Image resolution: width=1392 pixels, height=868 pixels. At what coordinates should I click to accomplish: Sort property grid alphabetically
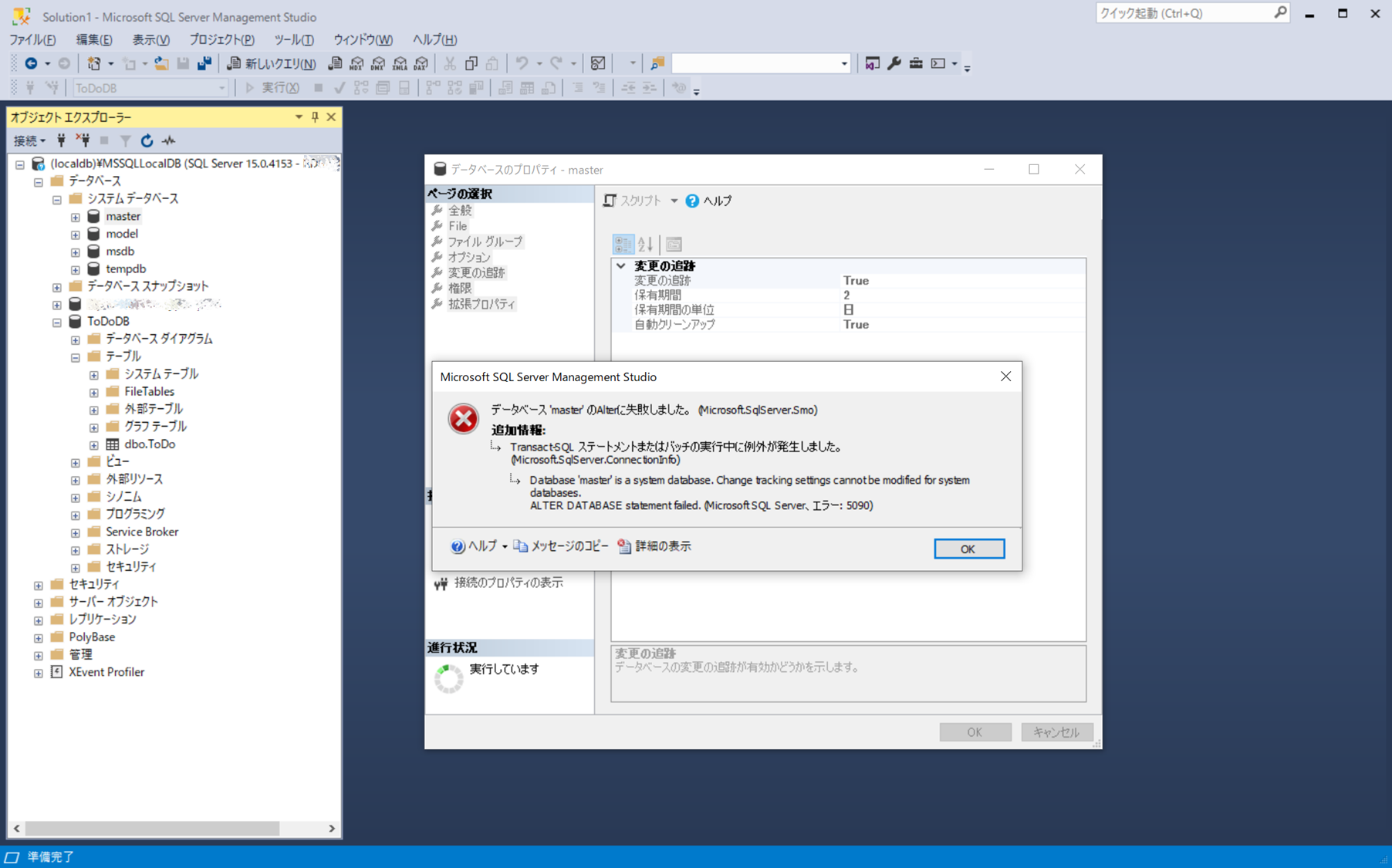646,245
